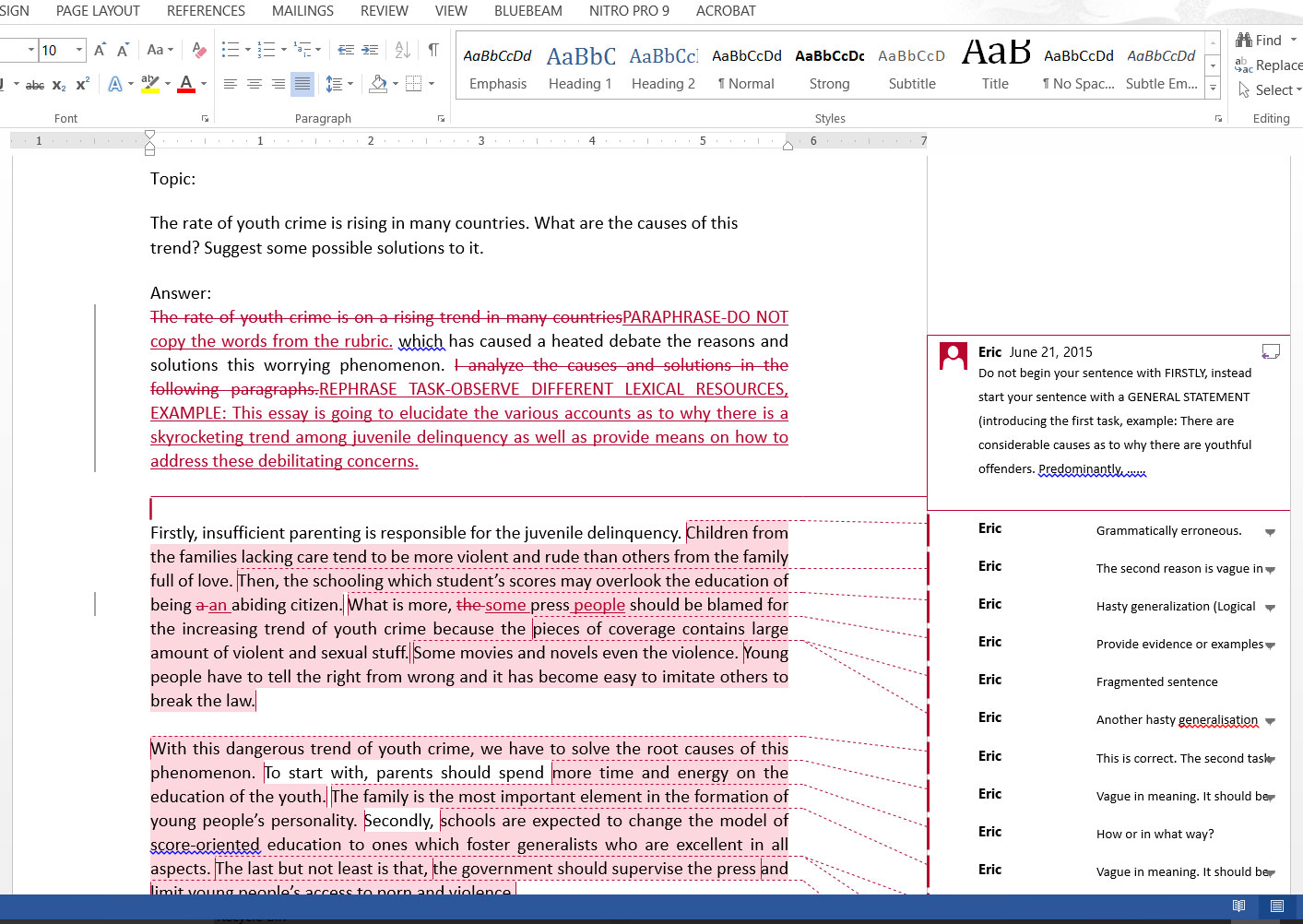The height and width of the screenshot is (924, 1303).
Task: Expand the 'Grammatically erroneous' comment
Action: click(1270, 532)
